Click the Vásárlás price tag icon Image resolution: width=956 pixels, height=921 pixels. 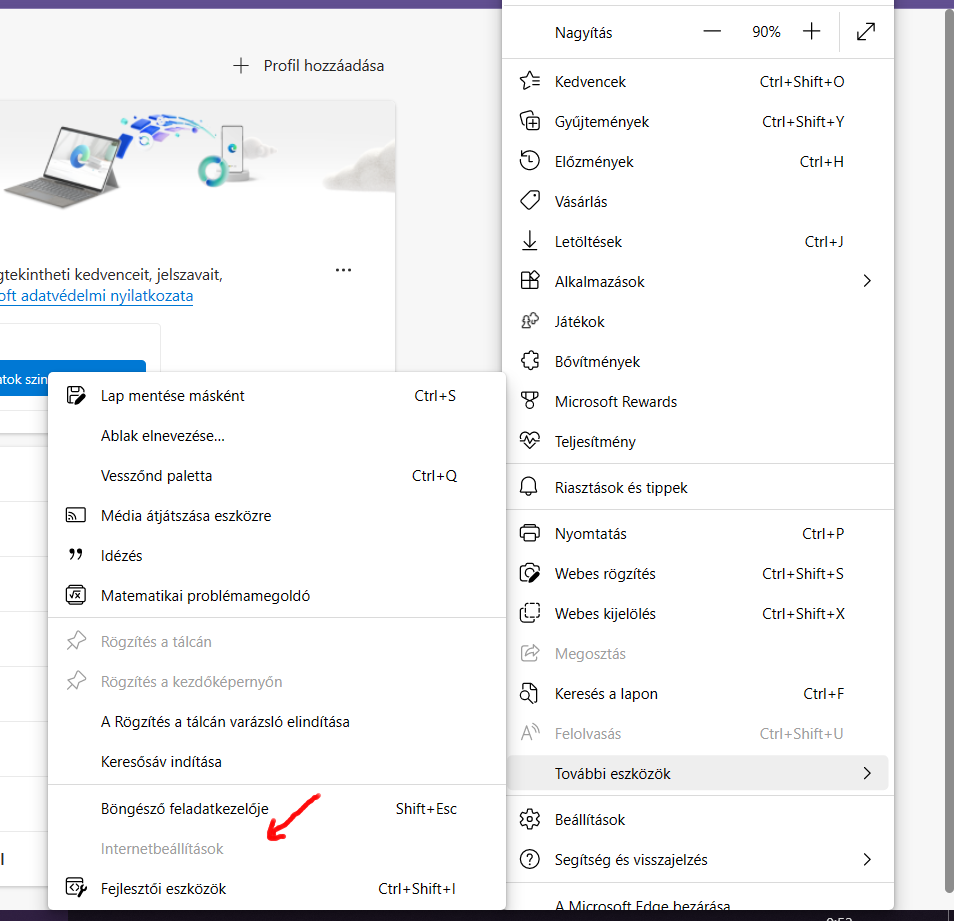coord(529,201)
